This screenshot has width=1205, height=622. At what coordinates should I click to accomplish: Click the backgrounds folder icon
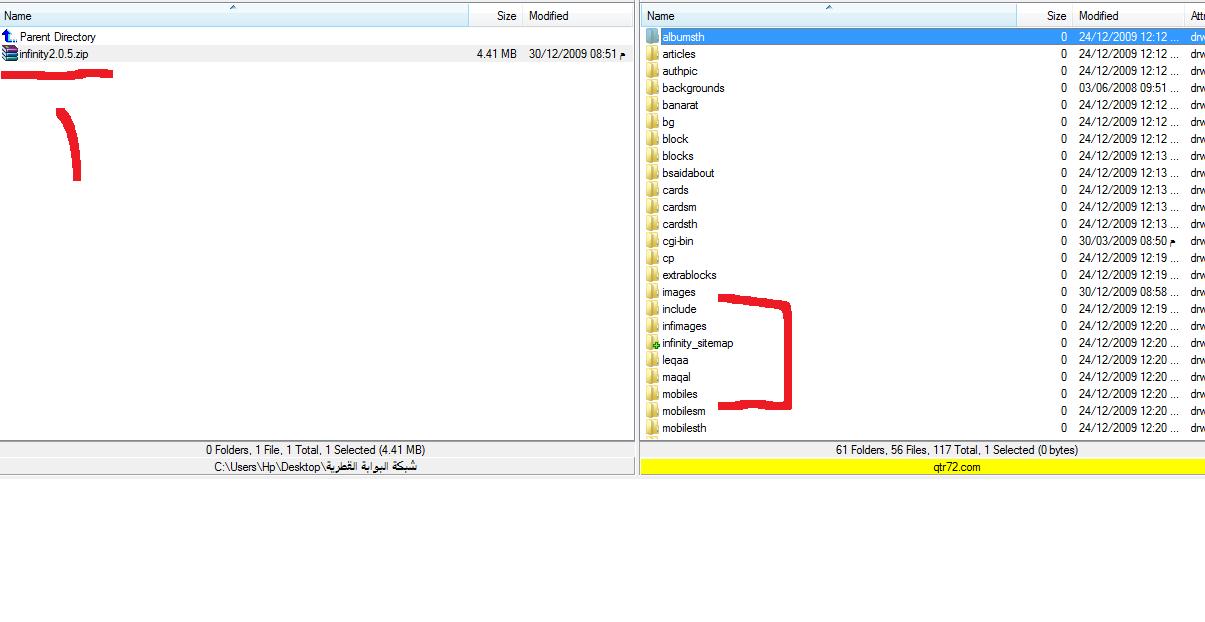pos(652,88)
